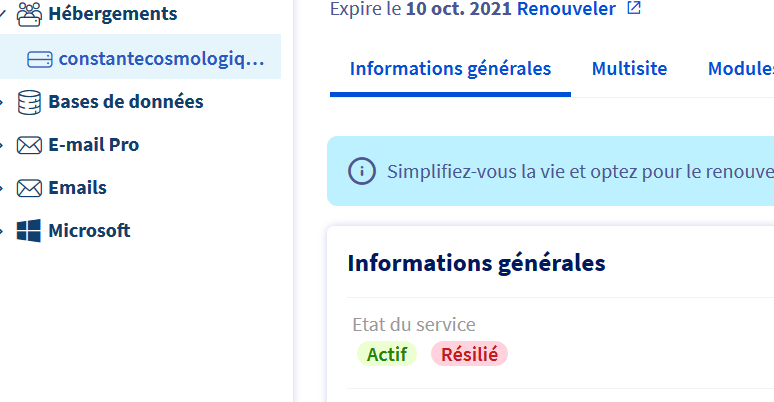The height and width of the screenshot is (402, 774).
Task: Click the E-mail Pro envelope icon
Action: (29, 145)
